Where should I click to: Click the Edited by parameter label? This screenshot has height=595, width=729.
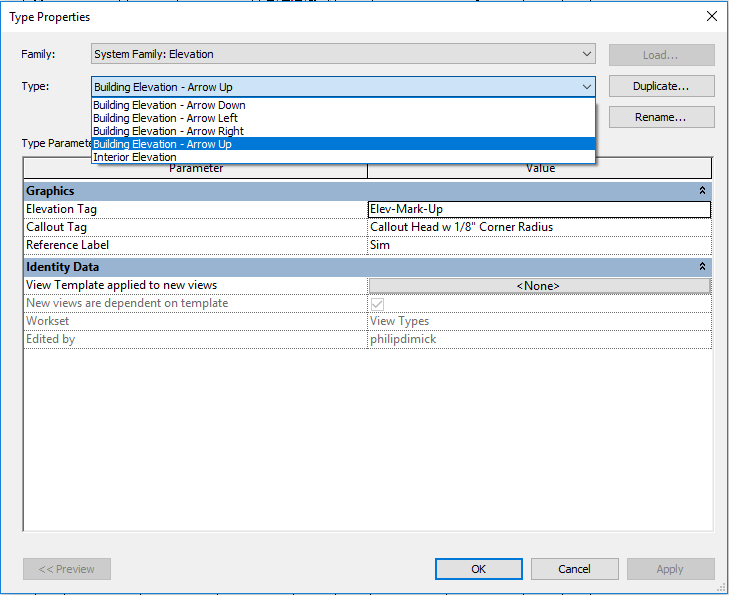pos(50,339)
